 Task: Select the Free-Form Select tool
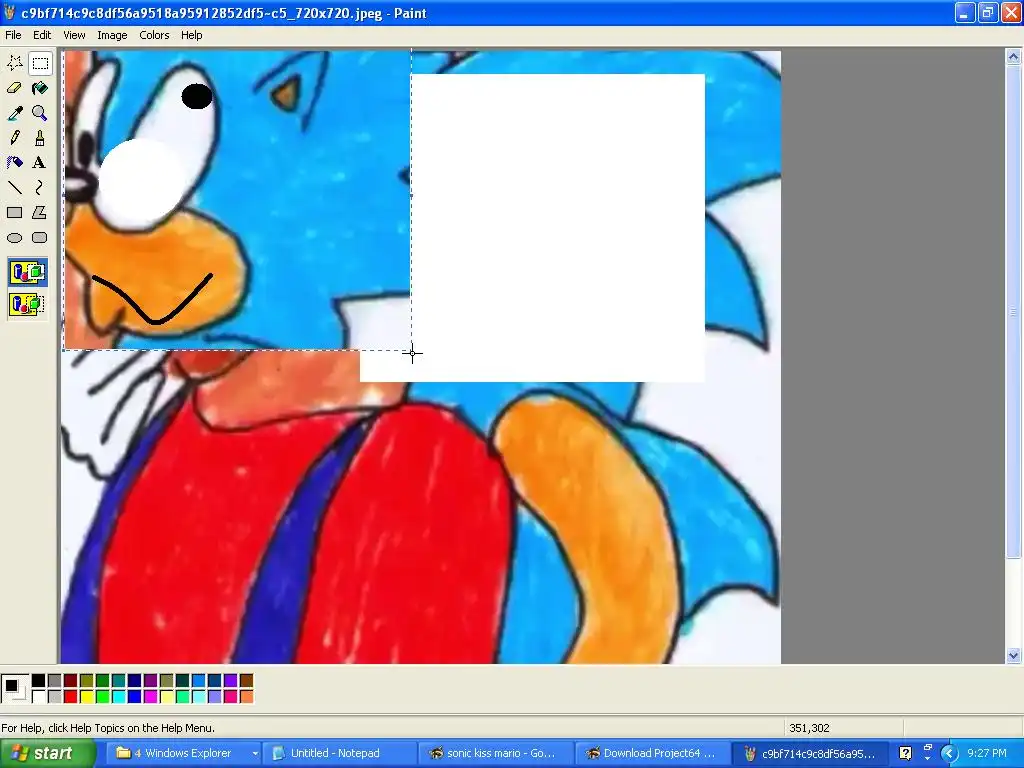14,63
